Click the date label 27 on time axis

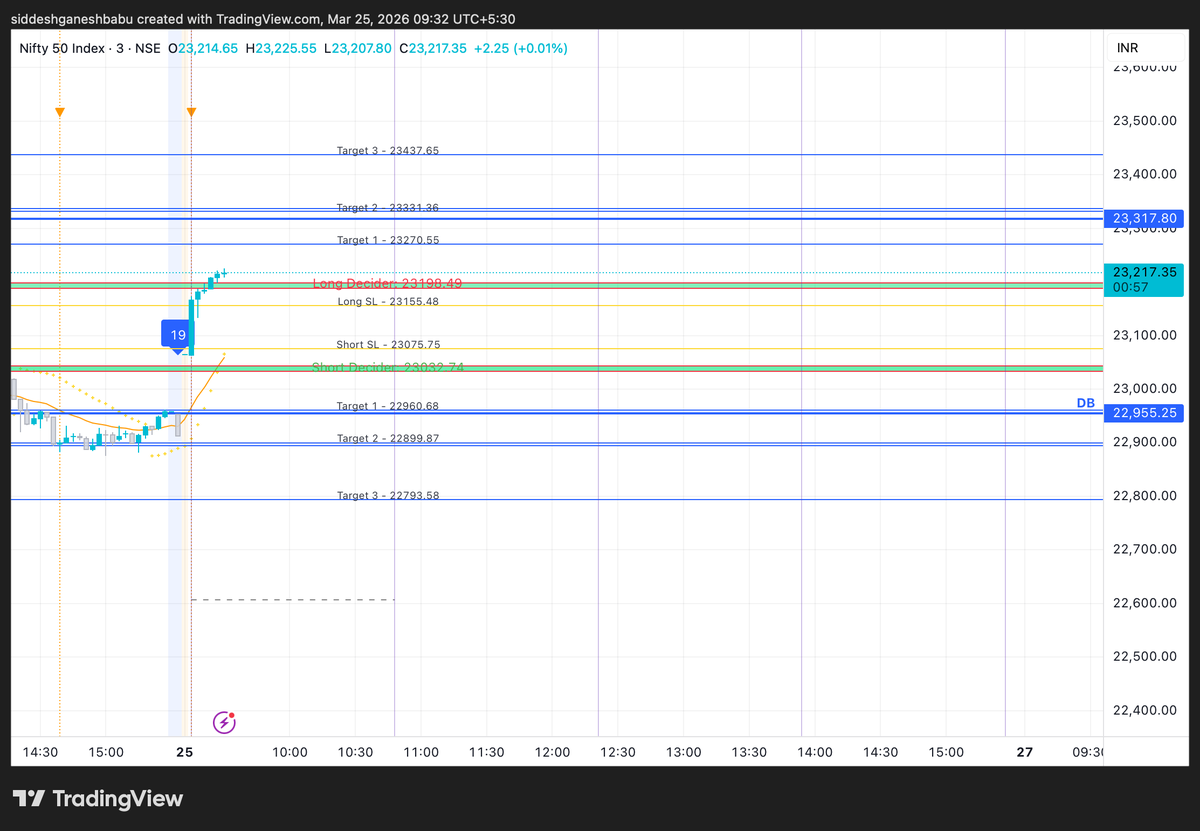pos(1024,752)
